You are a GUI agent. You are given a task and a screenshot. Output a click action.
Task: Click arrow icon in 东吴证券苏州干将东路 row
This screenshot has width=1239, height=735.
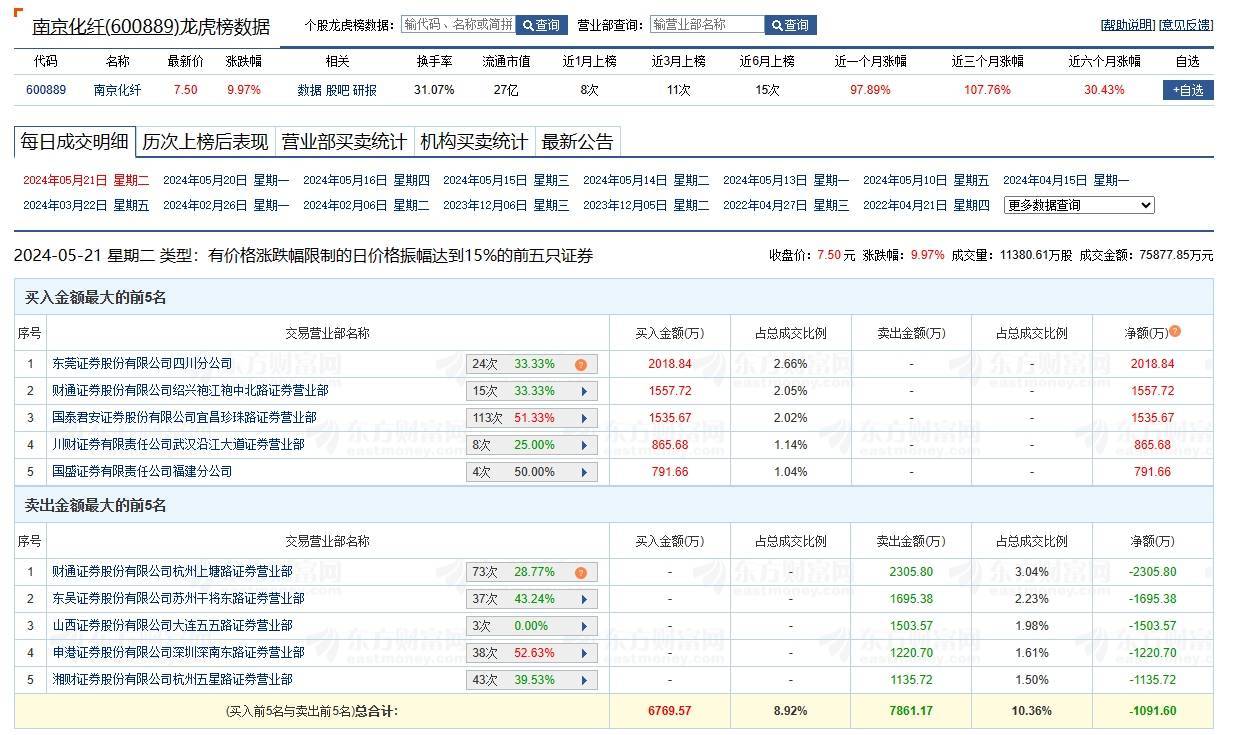584,600
